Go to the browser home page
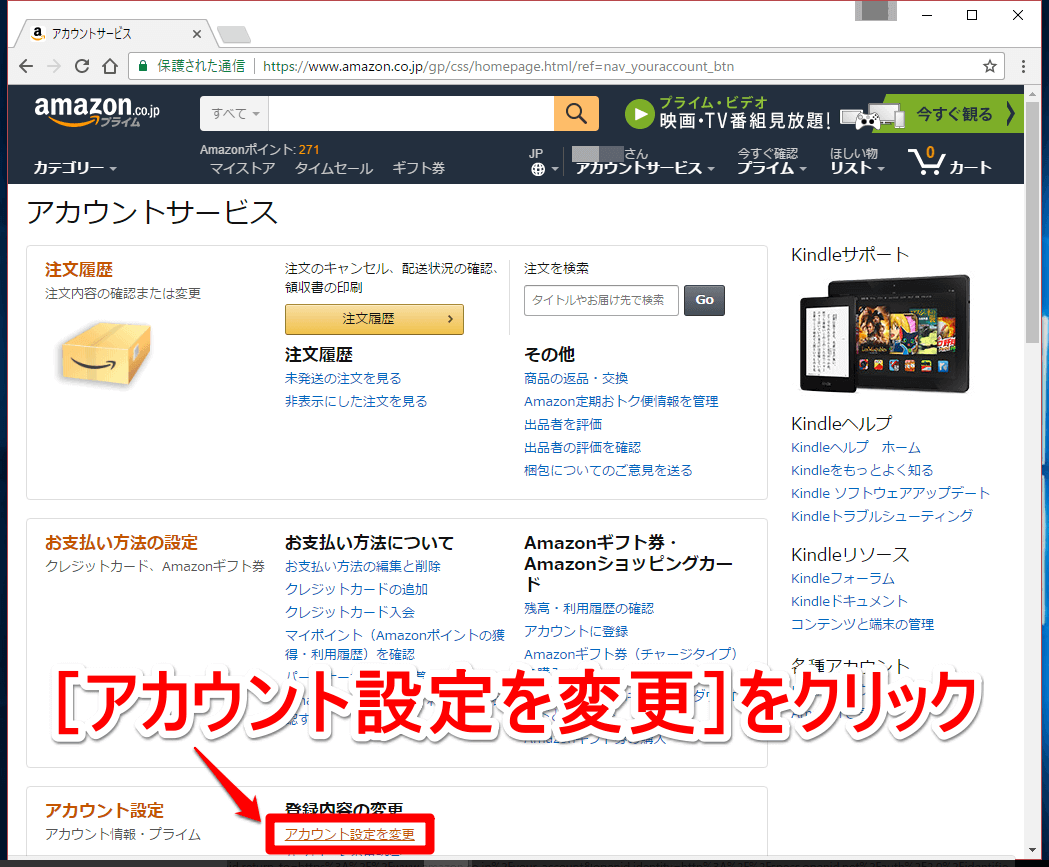This screenshot has width=1049, height=867. [x=110, y=66]
